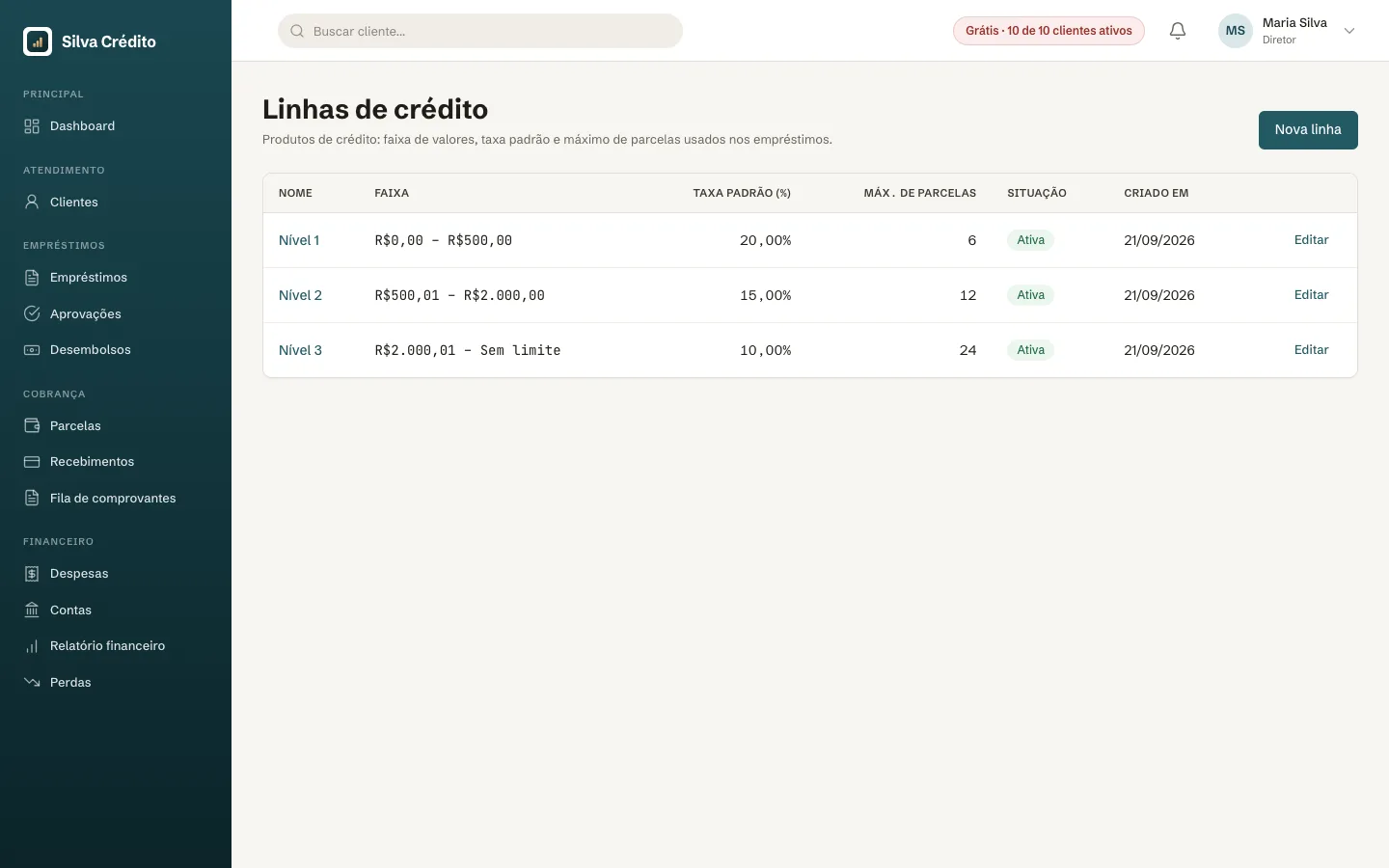Open Dashboard via its grid icon

tap(32, 126)
